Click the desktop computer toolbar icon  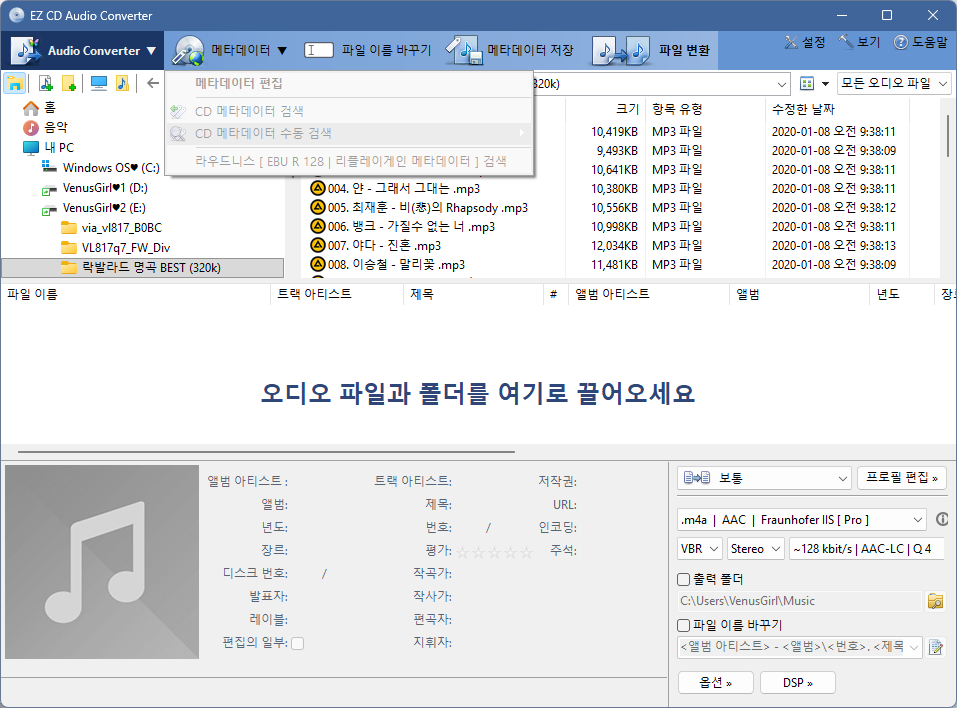coord(98,84)
